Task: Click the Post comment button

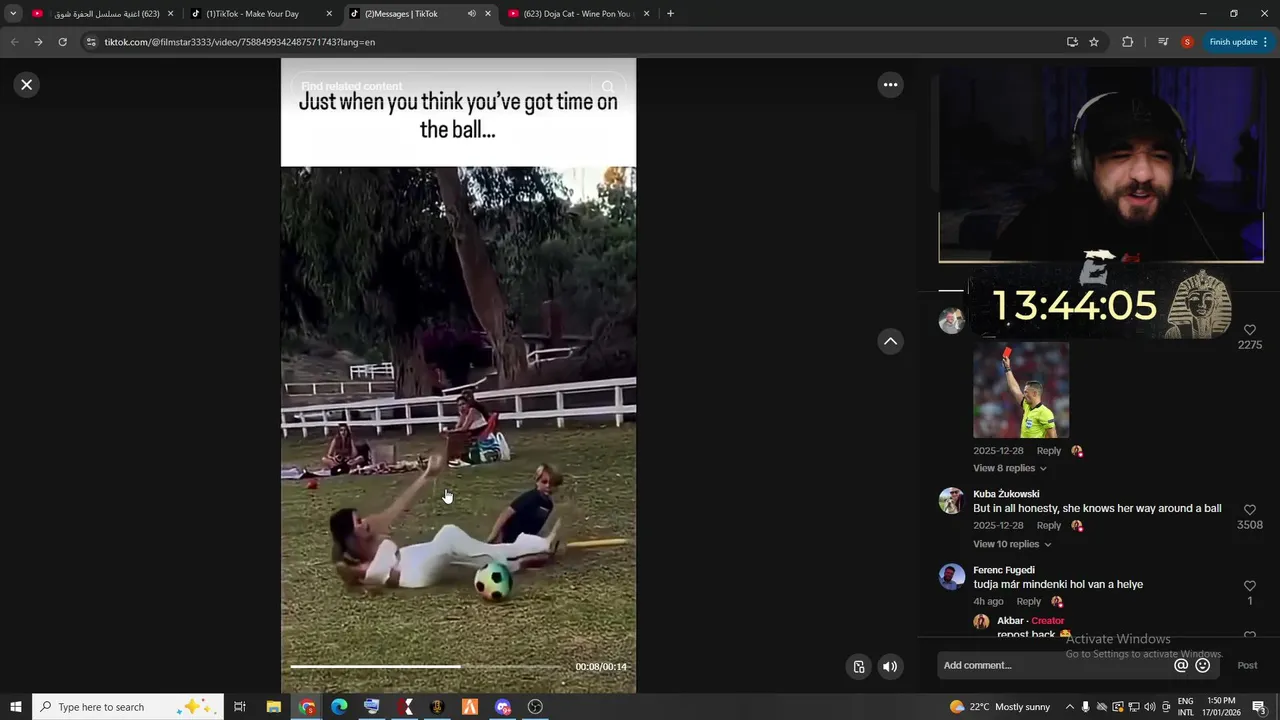Action: click(x=1247, y=665)
